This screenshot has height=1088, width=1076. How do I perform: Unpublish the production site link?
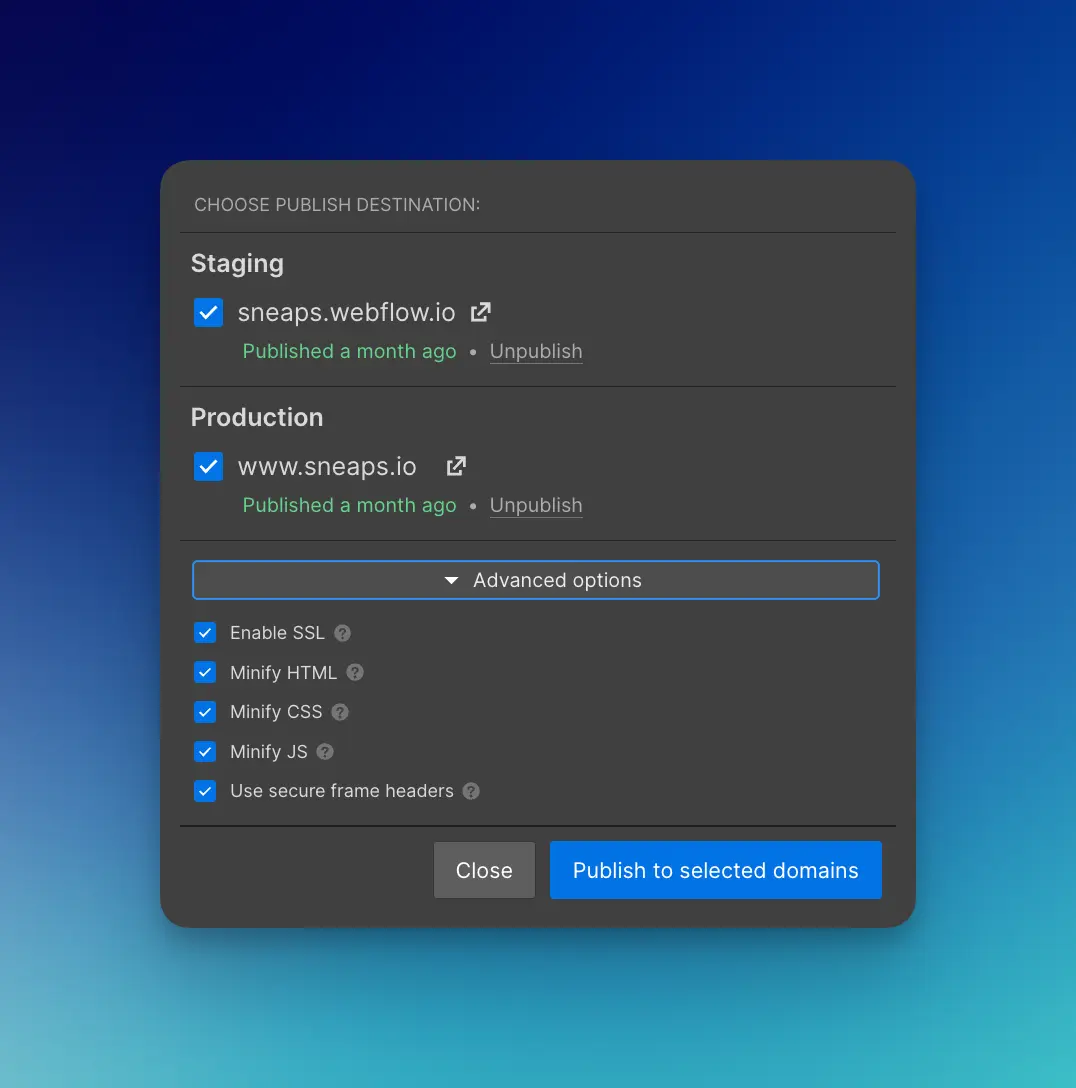point(536,505)
